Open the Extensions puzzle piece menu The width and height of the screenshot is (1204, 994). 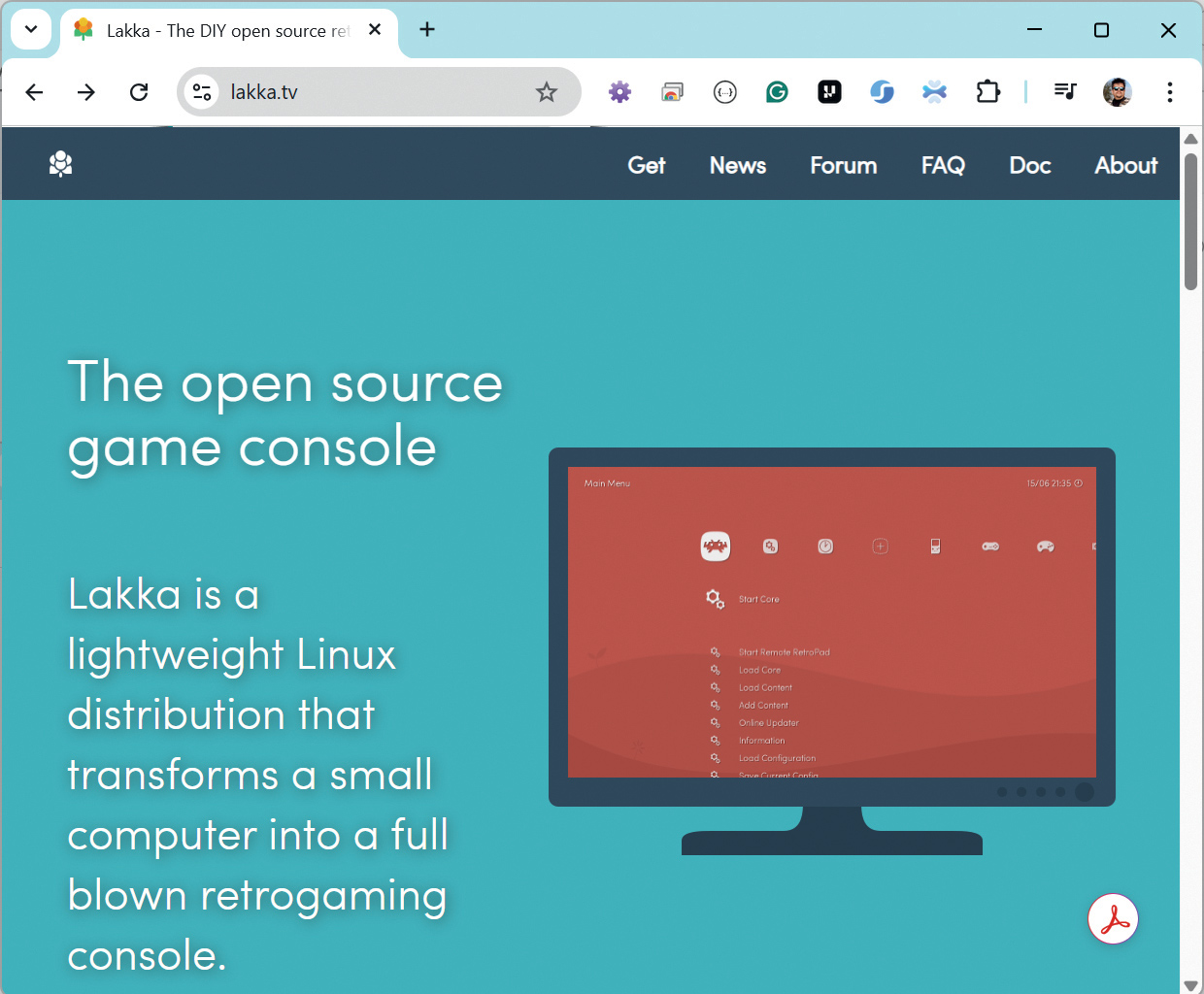[x=987, y=92]
